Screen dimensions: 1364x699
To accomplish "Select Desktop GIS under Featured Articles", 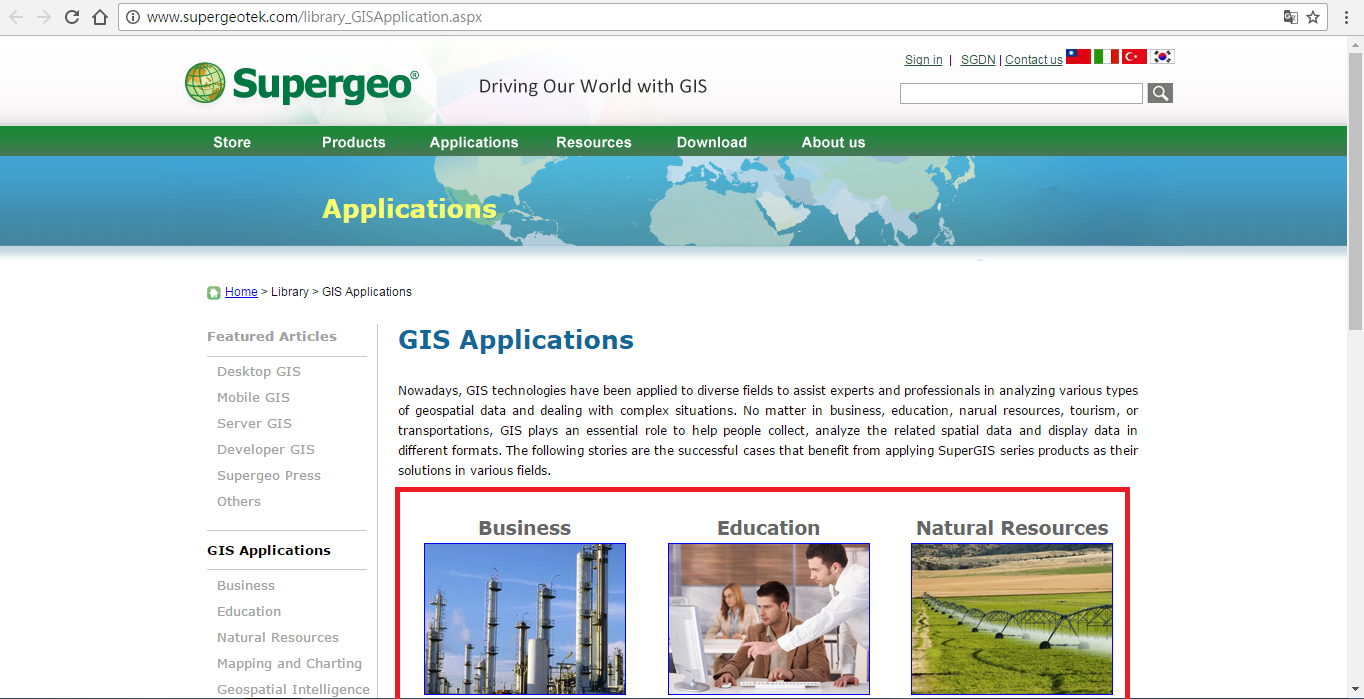I will (258, 371).
